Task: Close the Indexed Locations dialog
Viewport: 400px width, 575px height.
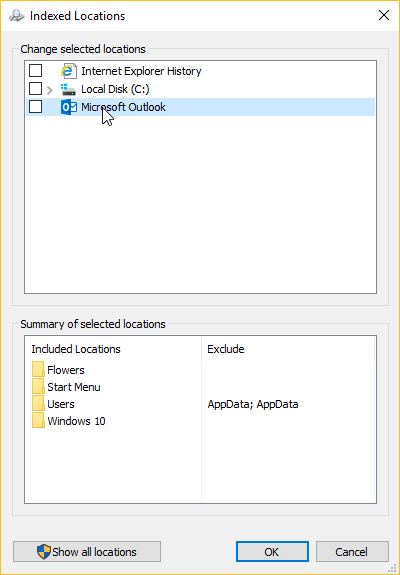Action: click(x=384, y=15)
